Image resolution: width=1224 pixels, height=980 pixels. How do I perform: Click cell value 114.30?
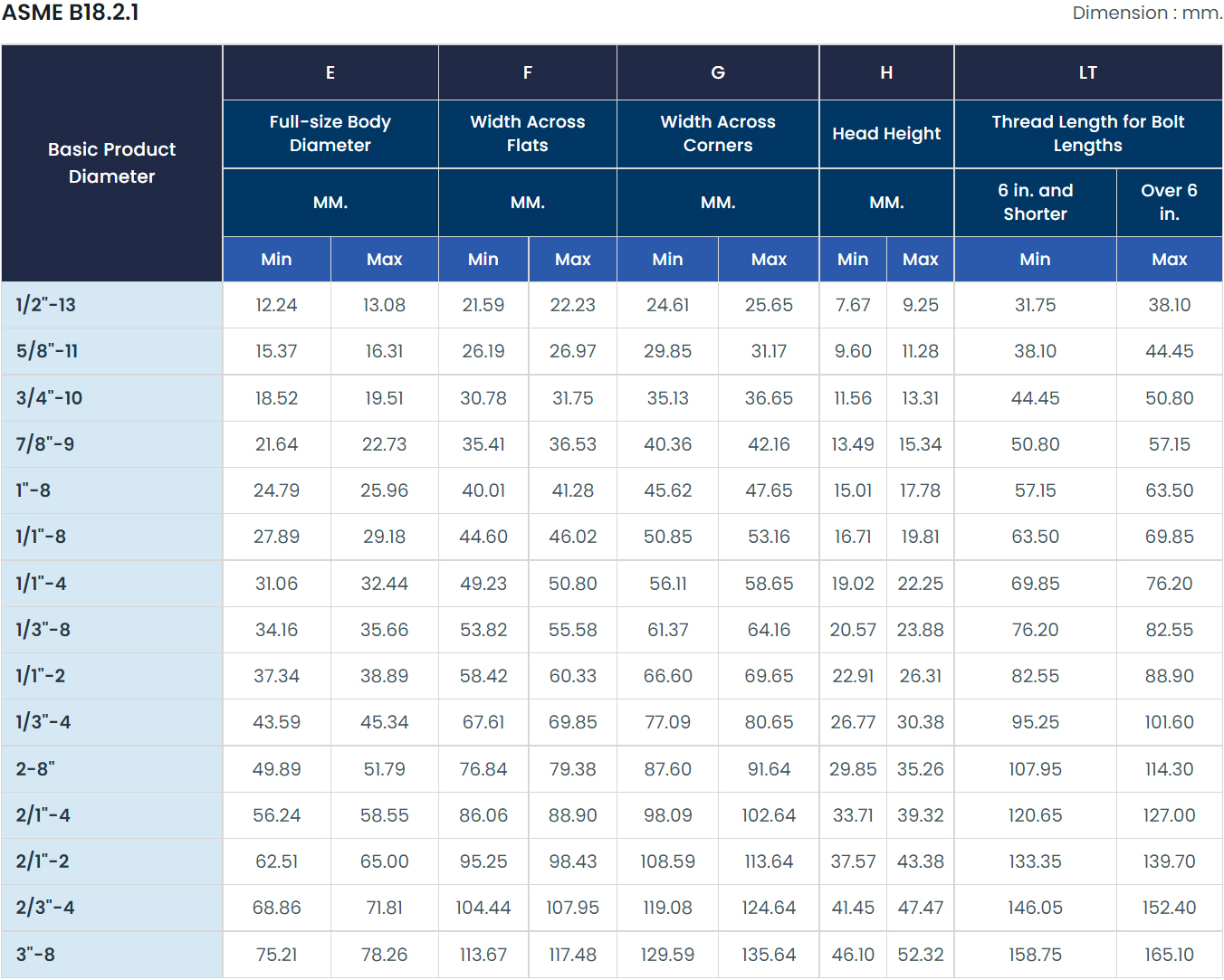click(1169, 769)
